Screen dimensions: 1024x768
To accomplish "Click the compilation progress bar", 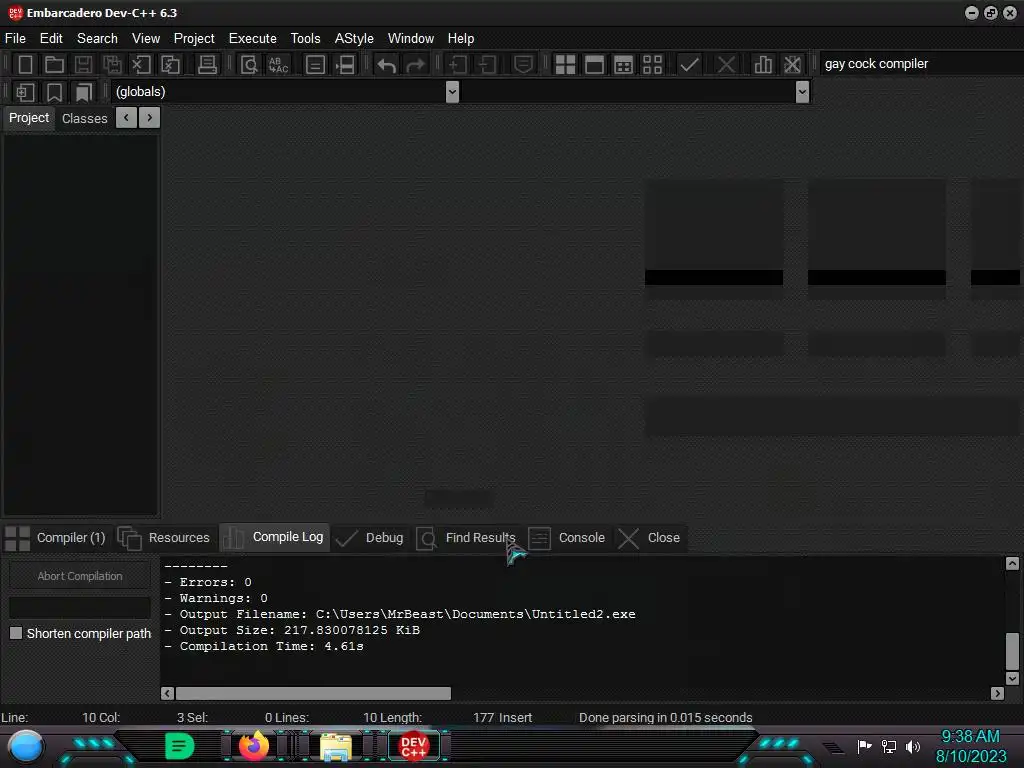I will (x=80, y=607).
